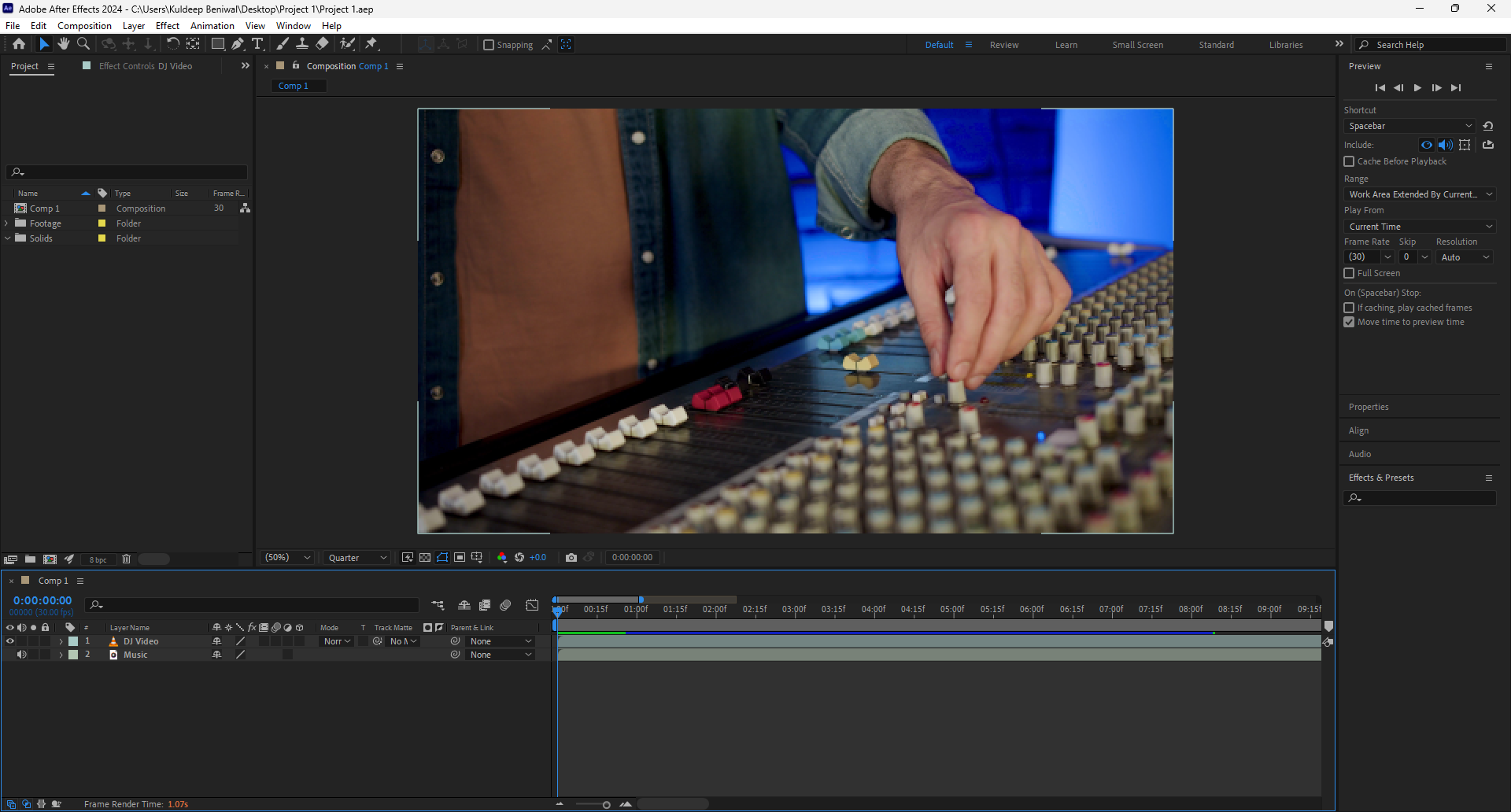Click the timeline current time display

pyautogui.click(x=42, y=600)
